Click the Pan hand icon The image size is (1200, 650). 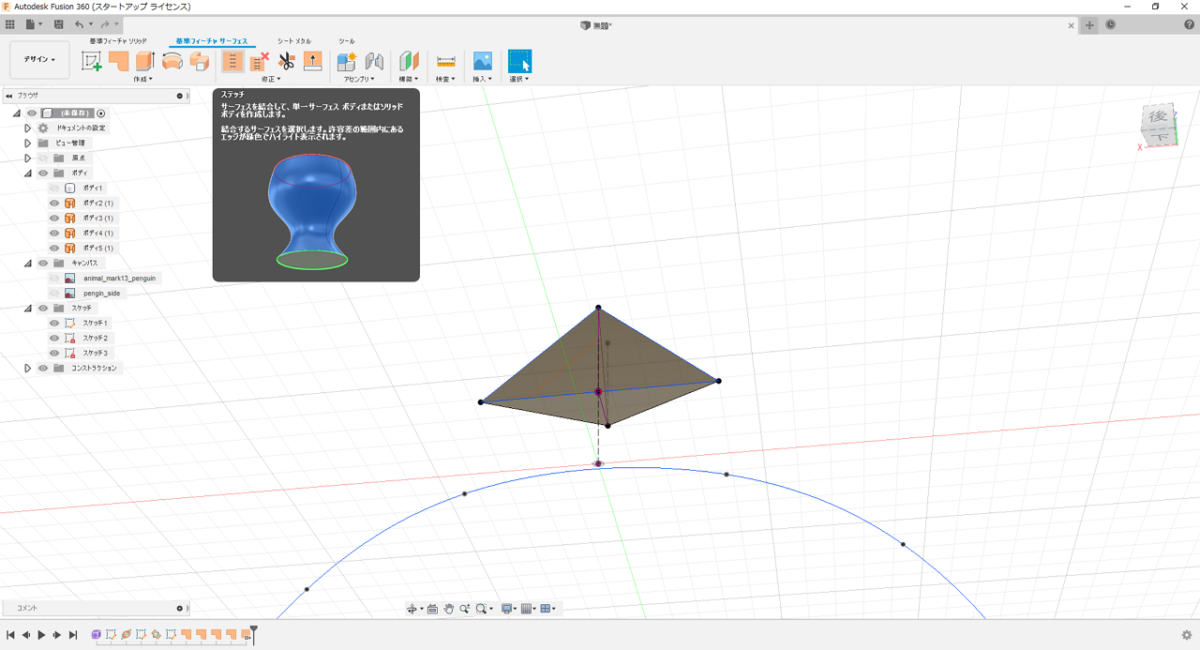click(449, 608)
